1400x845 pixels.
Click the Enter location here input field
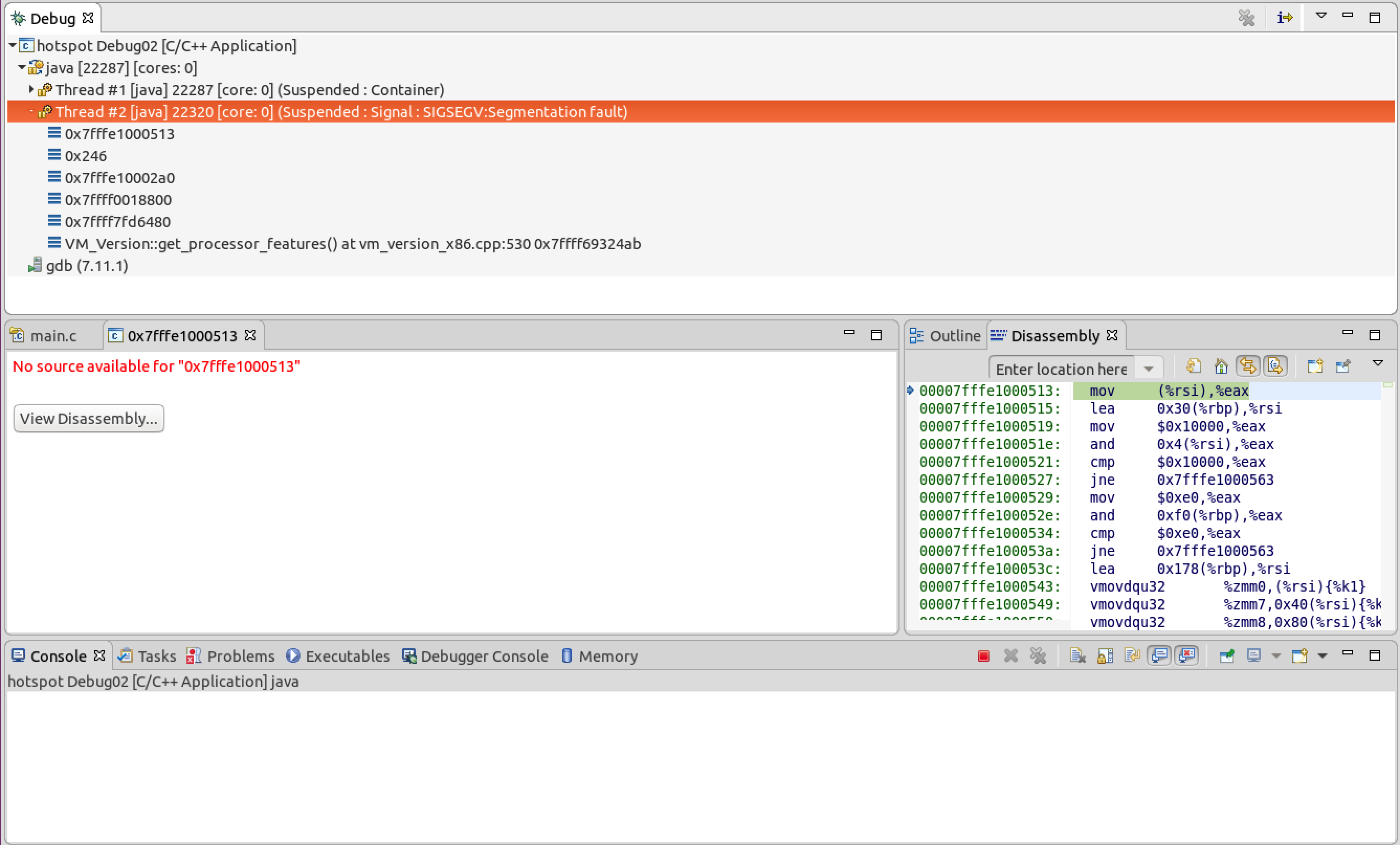click(1062, 367)
